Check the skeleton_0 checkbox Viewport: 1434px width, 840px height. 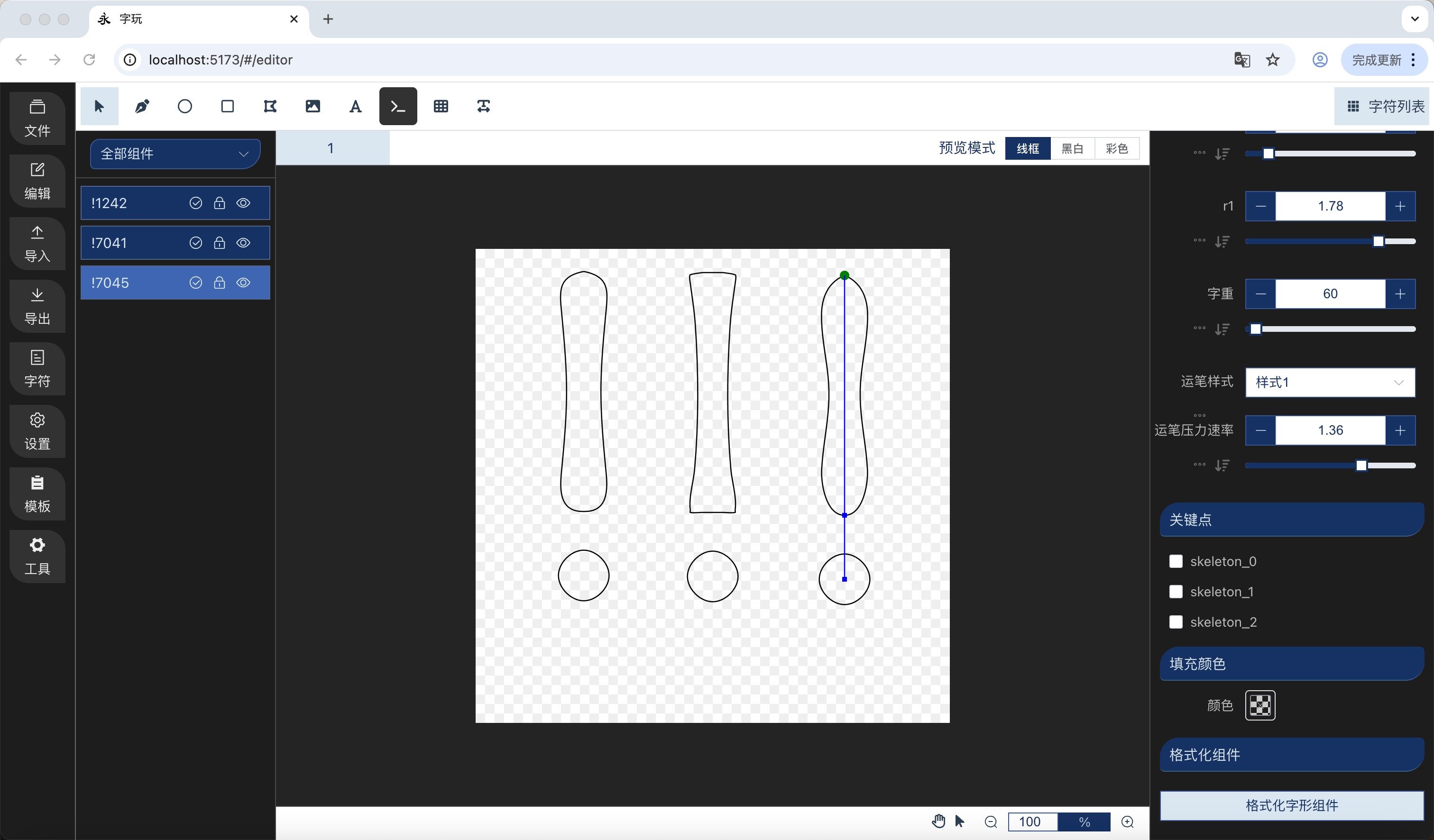1176,561
